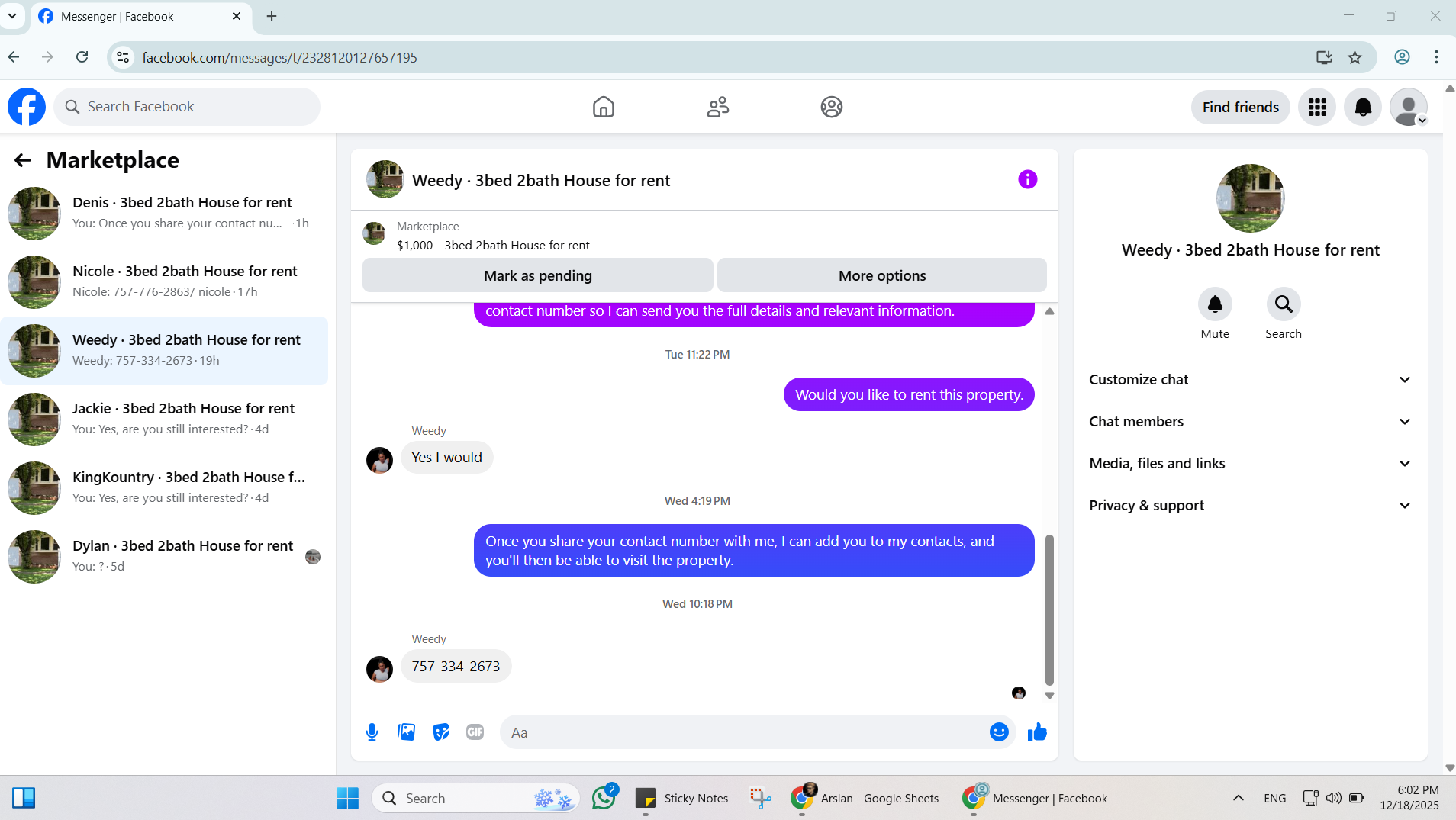1456x820 pixels.
Task: View site information icon
Action: [x=123, y=57]
